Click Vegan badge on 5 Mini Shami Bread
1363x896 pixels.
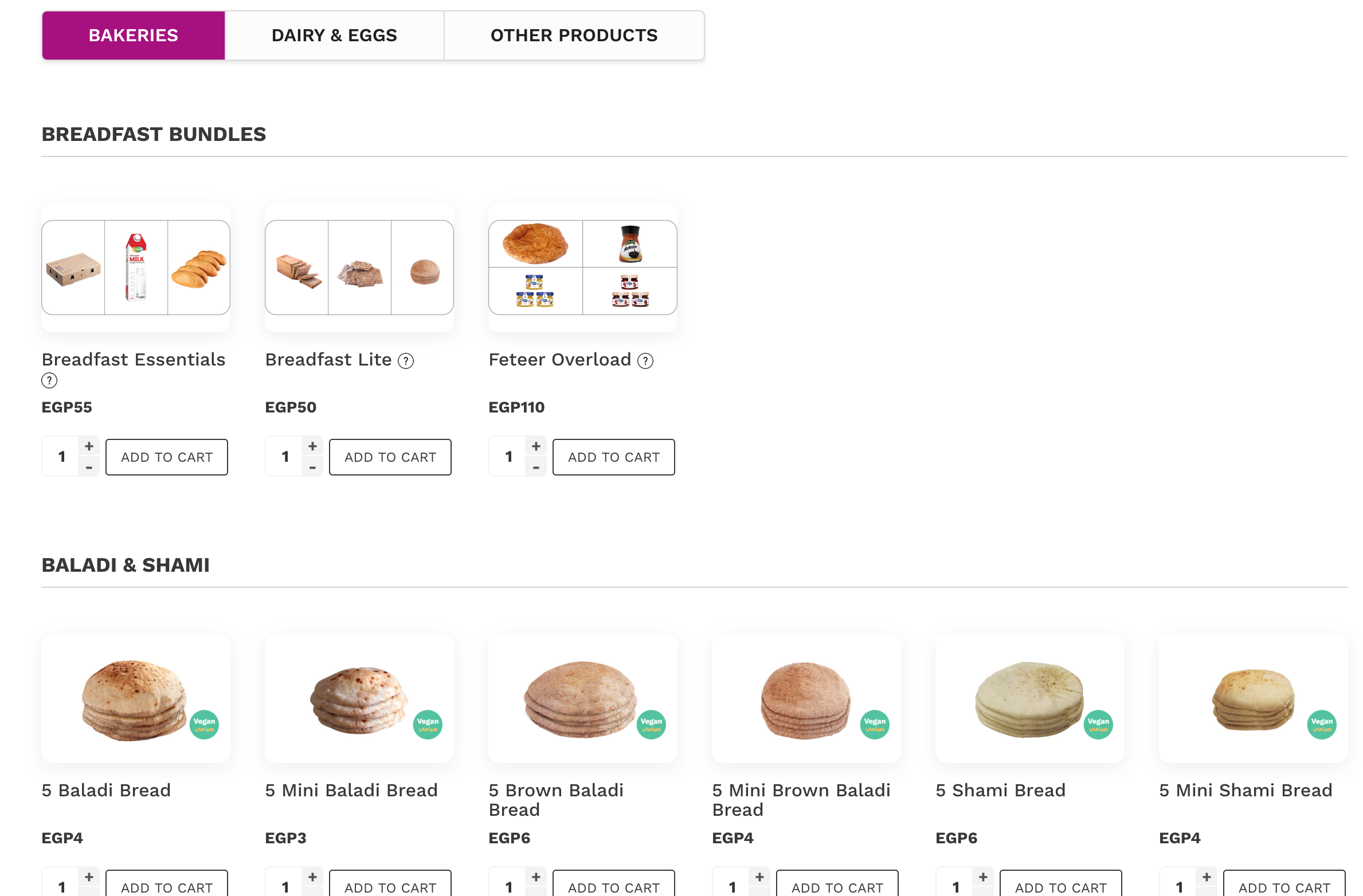click(x=1322, y=725)
